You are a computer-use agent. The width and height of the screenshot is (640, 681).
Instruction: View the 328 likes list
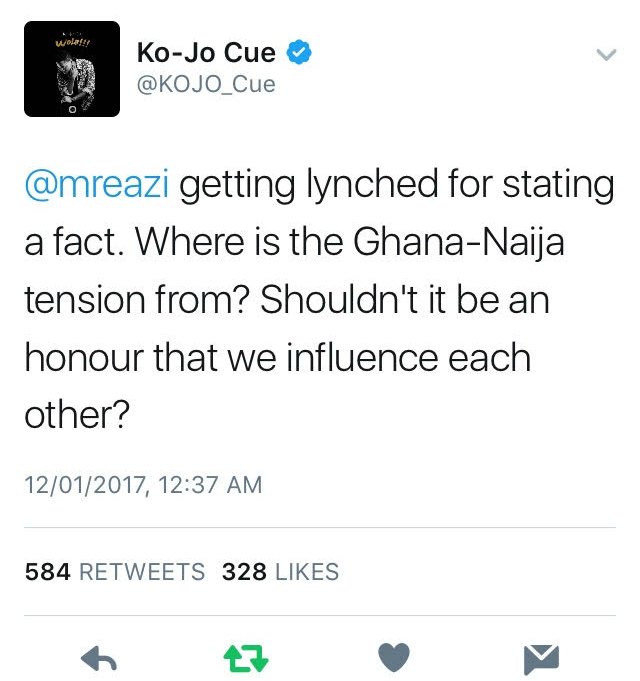tap(280, 572)
